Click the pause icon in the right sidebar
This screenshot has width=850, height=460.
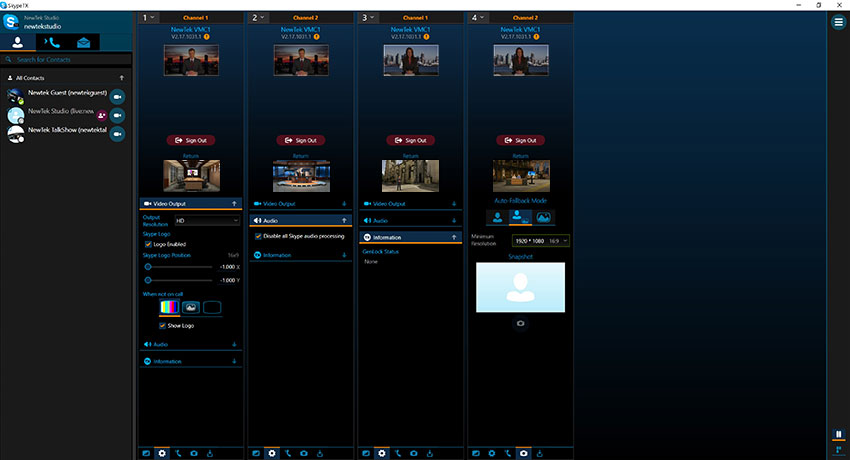(838, 434)
